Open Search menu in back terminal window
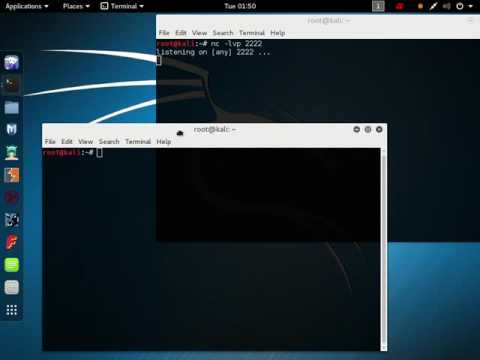The image size is (480, 360). tap(223, 33)
